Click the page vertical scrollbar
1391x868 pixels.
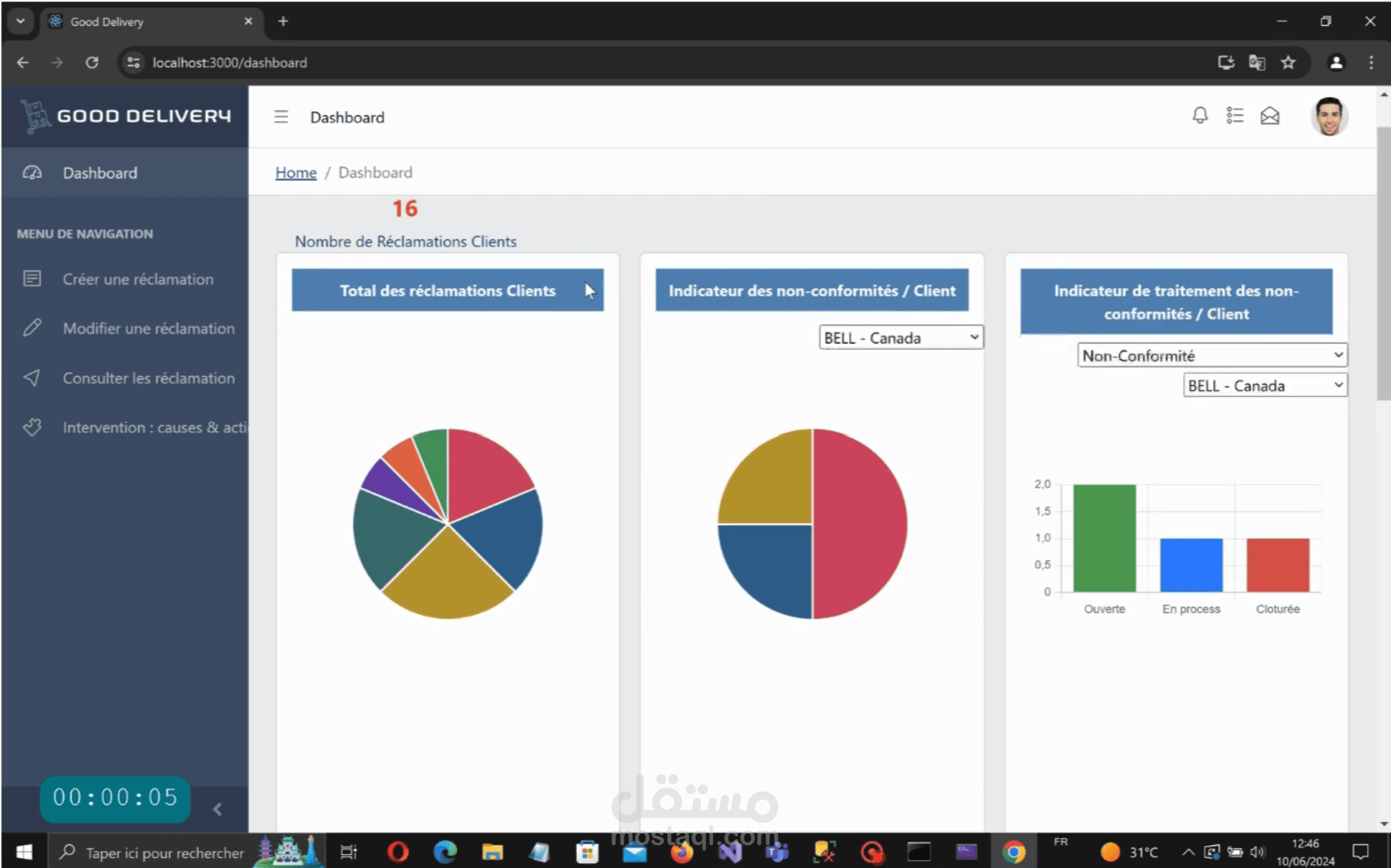[1383, 263]
